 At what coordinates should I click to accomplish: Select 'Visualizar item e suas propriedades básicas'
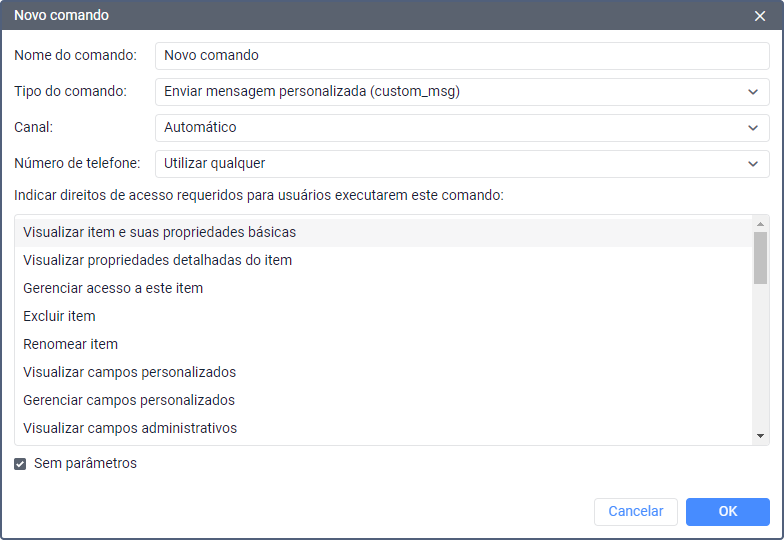pos(160,232)
